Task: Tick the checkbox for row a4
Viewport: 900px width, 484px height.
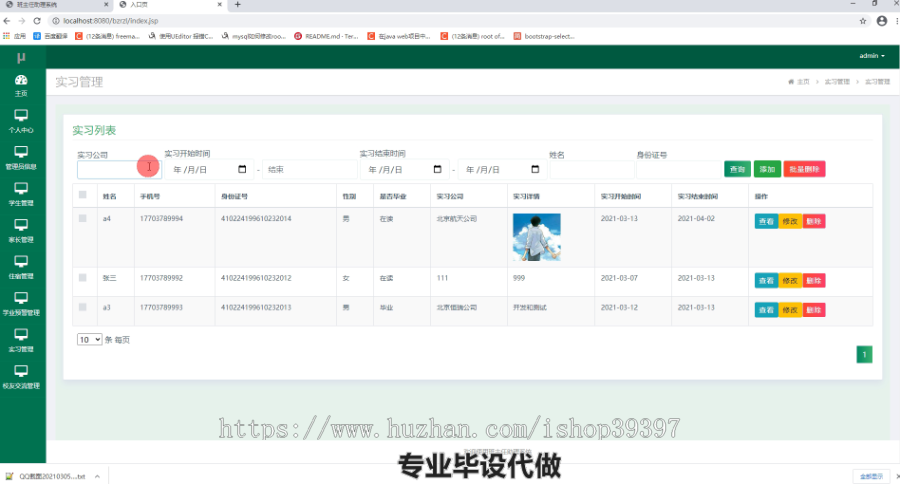Action: click(x=83, y=218)
